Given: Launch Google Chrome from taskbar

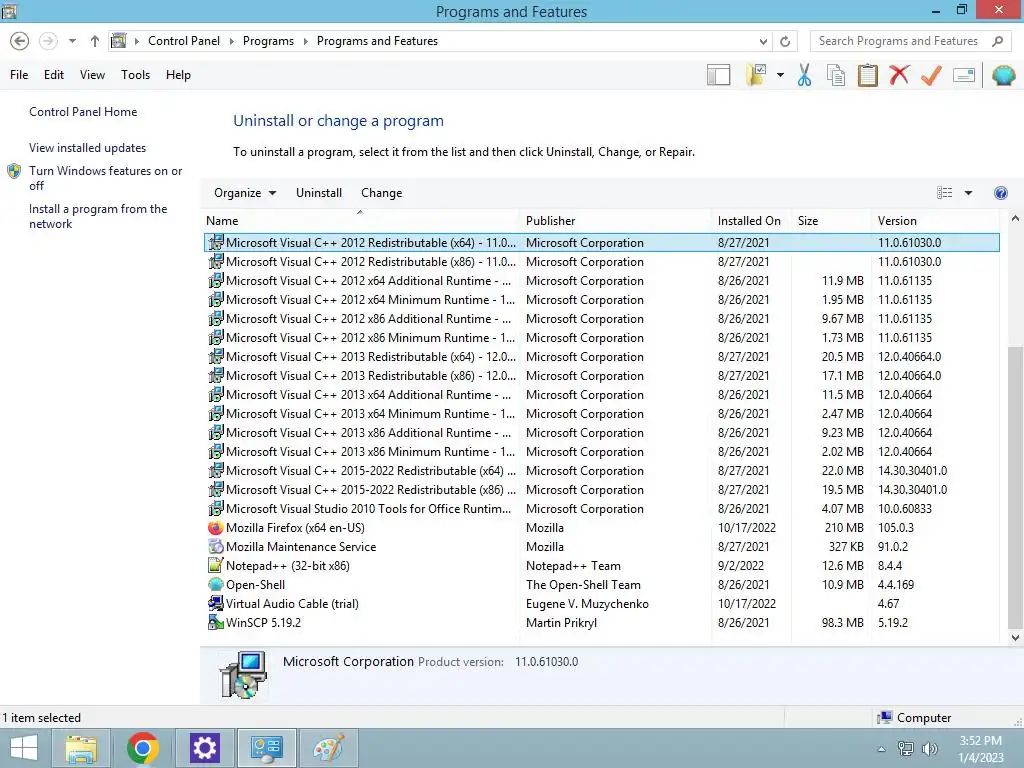Looking at the screenshot, I should pos(143,748).
